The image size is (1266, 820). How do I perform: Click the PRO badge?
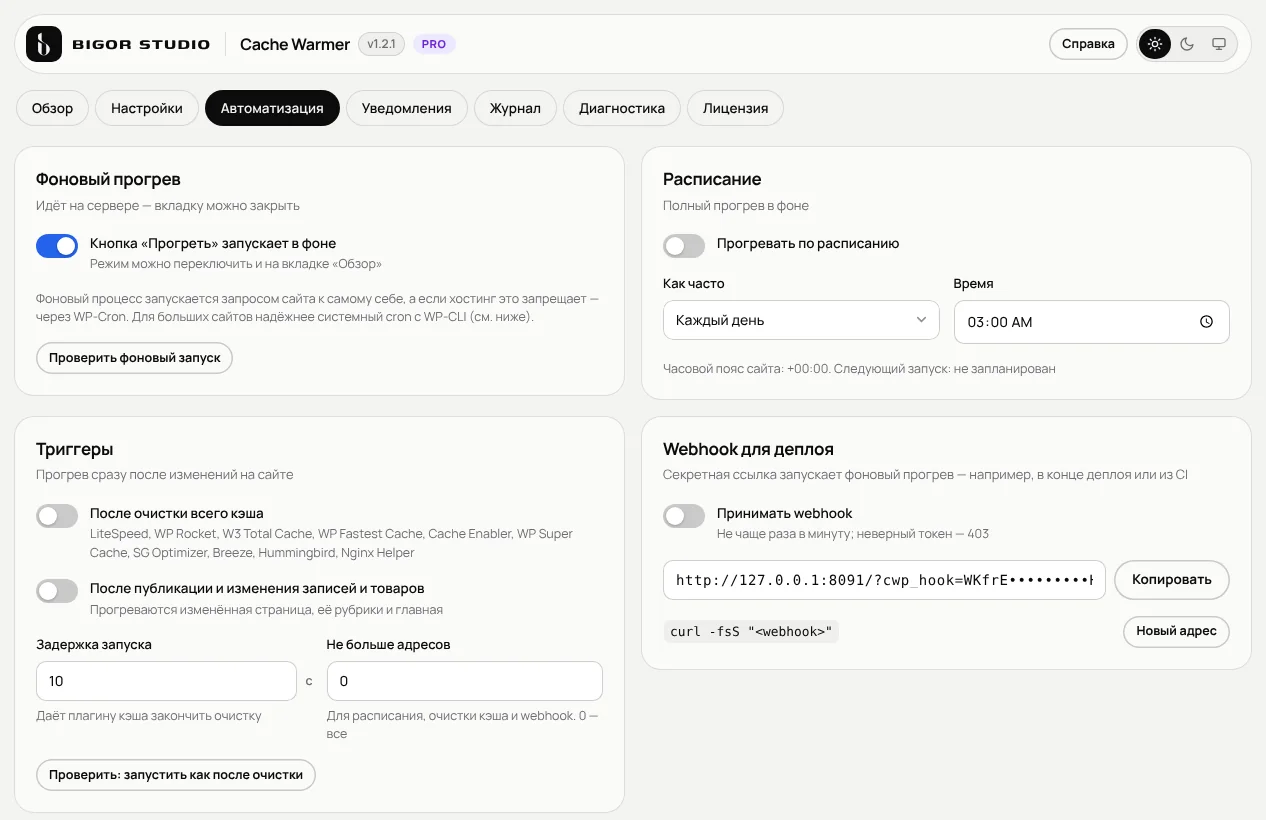pos(434,44)
